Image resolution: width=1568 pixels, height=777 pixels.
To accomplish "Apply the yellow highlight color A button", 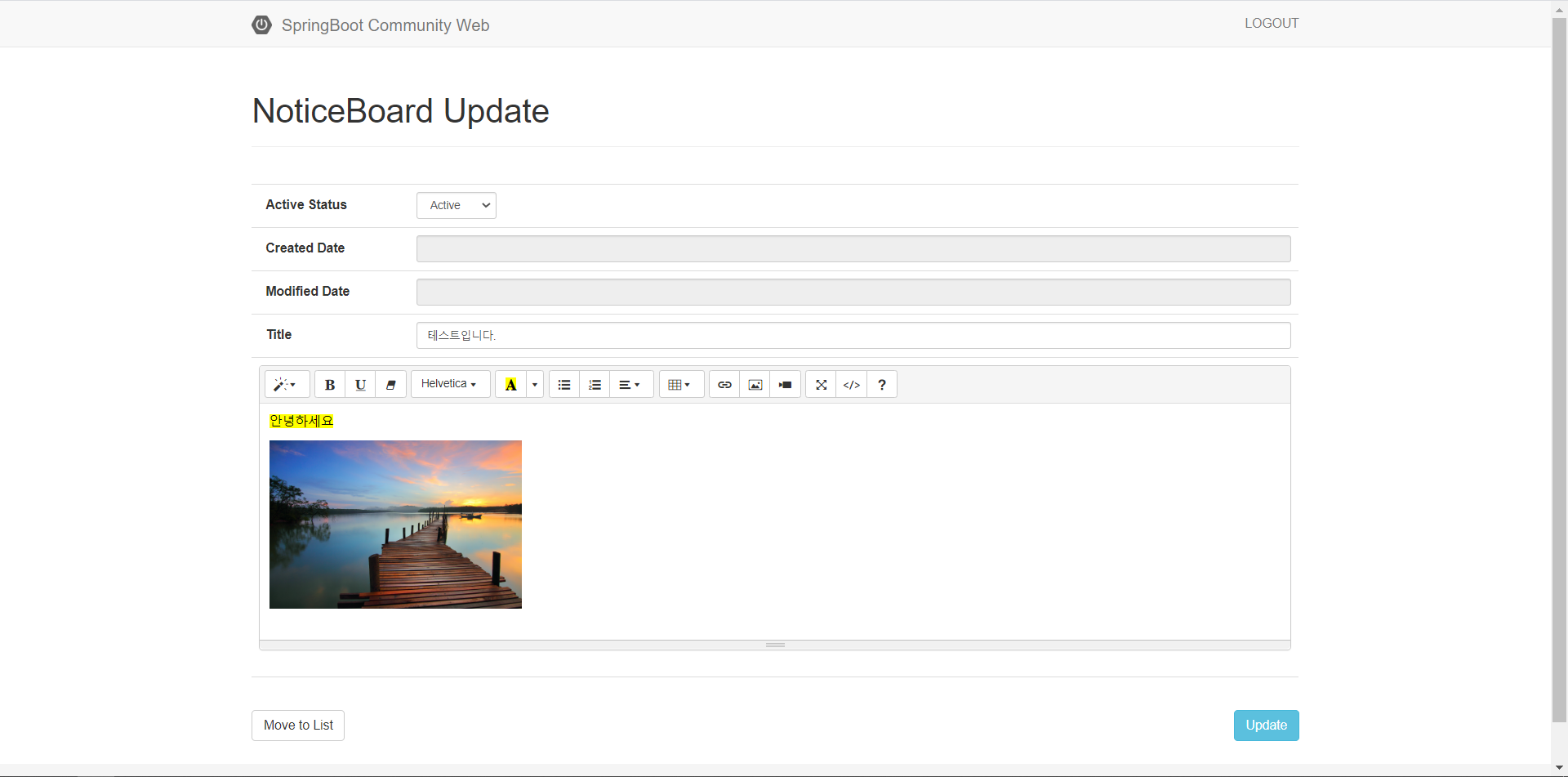I will coord(511,385).
